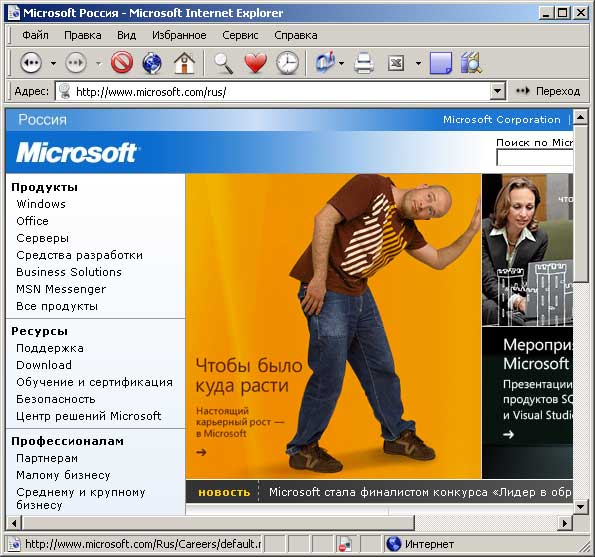The image size is (595, 557).
Task: Click the news headline about Microsoft финалистом конкурса
Action: (420, 492)
